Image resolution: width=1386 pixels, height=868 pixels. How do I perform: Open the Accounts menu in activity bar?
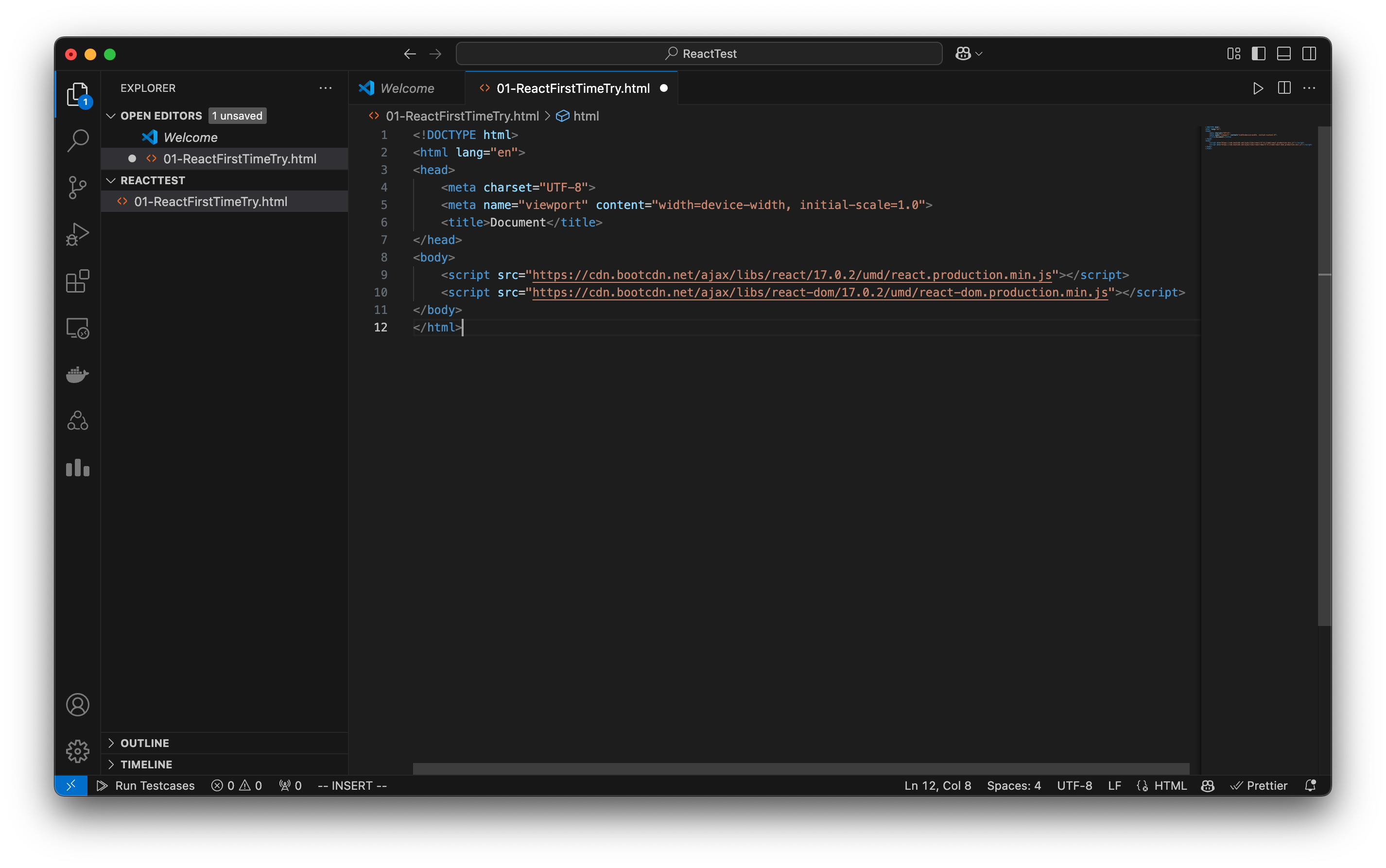[x=77, y=704]
